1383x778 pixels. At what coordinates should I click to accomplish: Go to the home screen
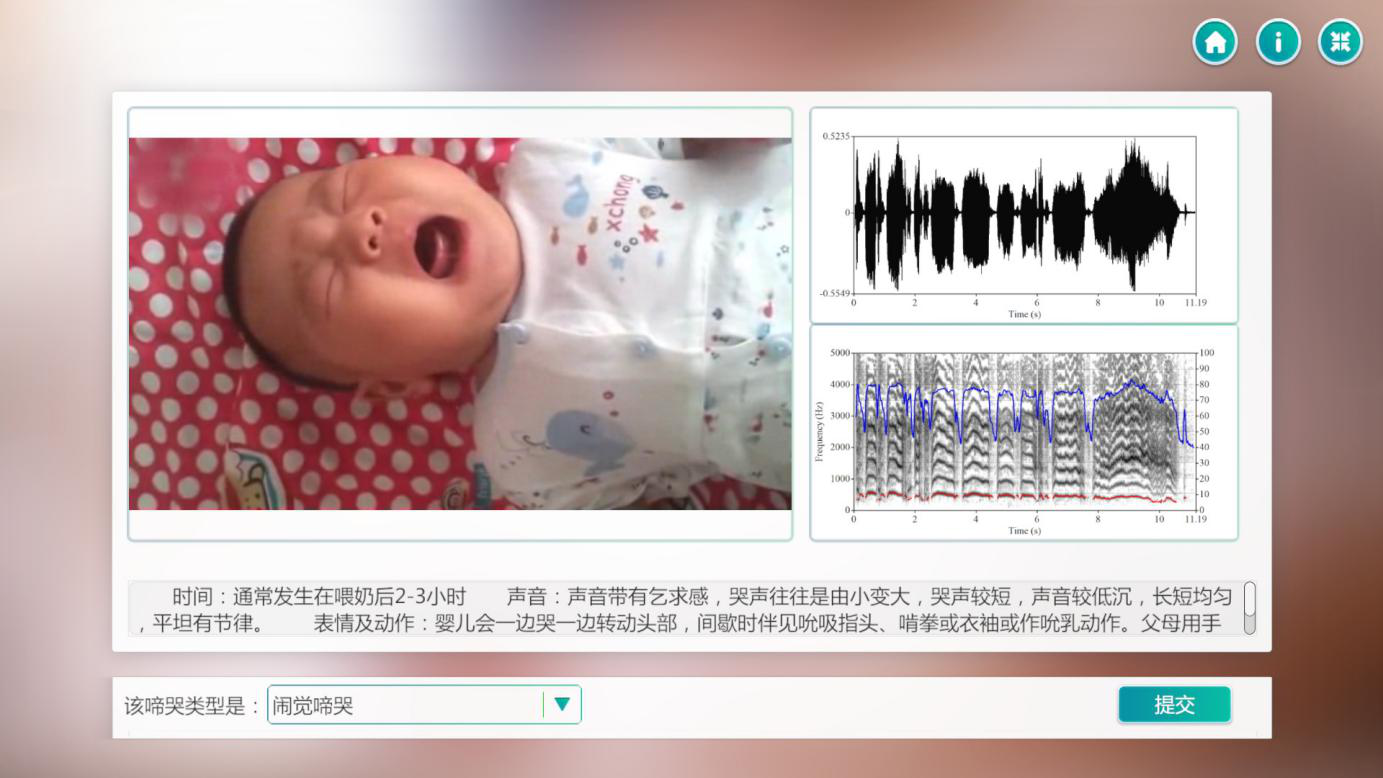[x=1215, y=42]
